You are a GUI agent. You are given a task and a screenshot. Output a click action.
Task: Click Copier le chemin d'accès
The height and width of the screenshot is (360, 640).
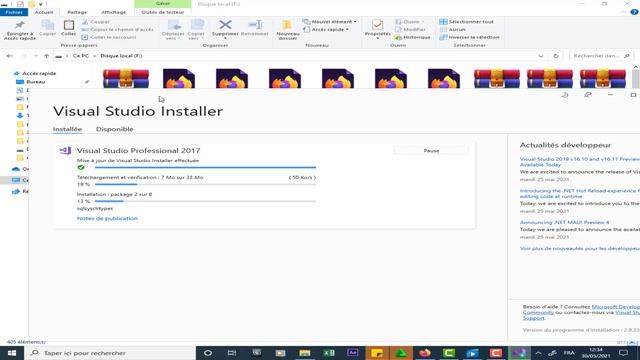[x=118, y=29]
